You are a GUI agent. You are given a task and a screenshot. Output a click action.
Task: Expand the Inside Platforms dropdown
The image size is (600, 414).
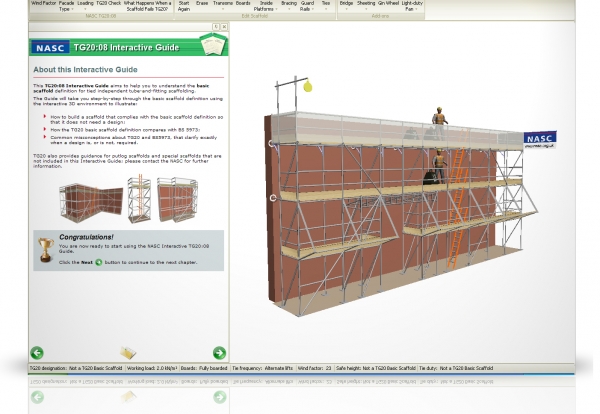click(266, 6)
